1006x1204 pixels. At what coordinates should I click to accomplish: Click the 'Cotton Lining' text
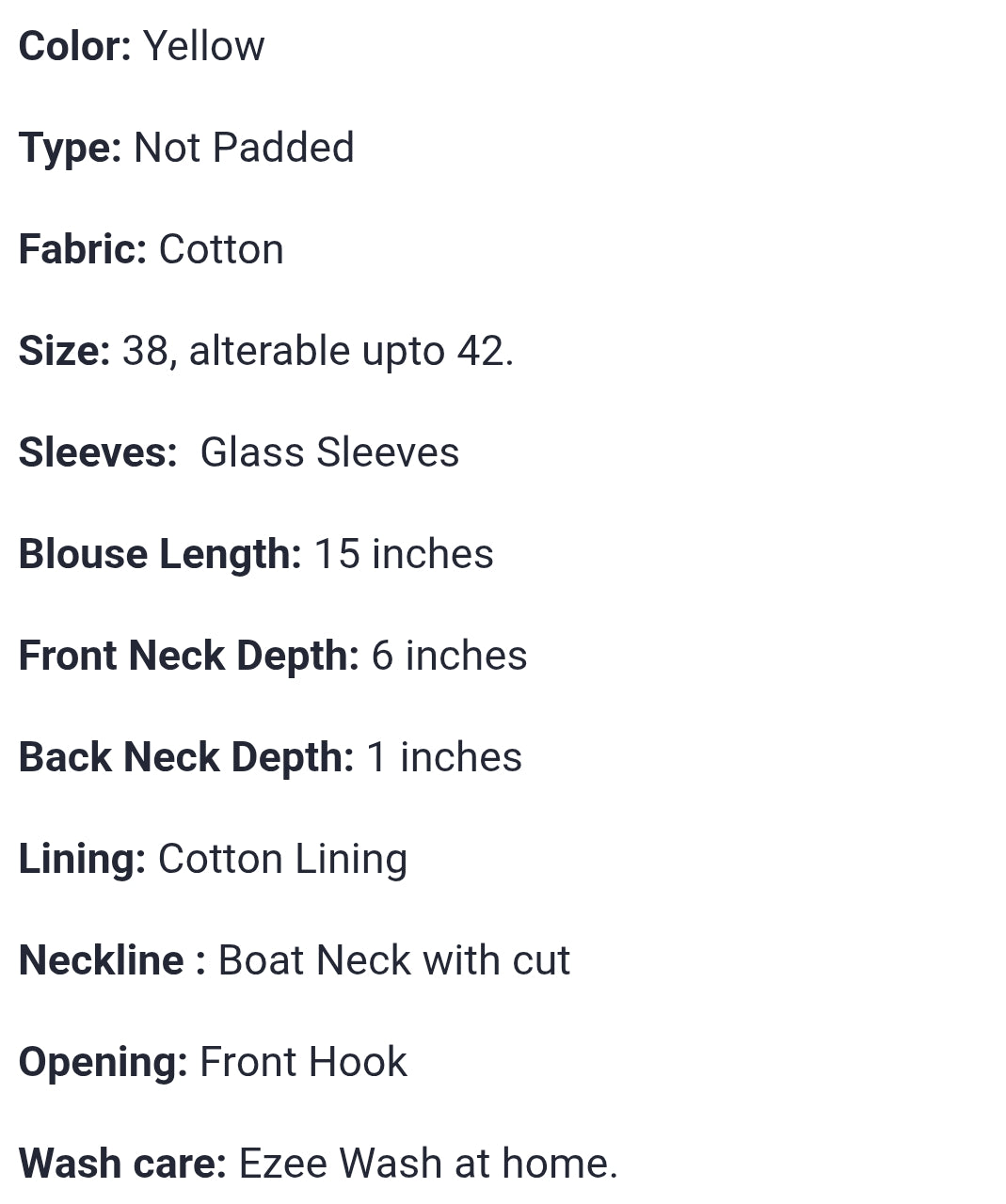(282, 859)
